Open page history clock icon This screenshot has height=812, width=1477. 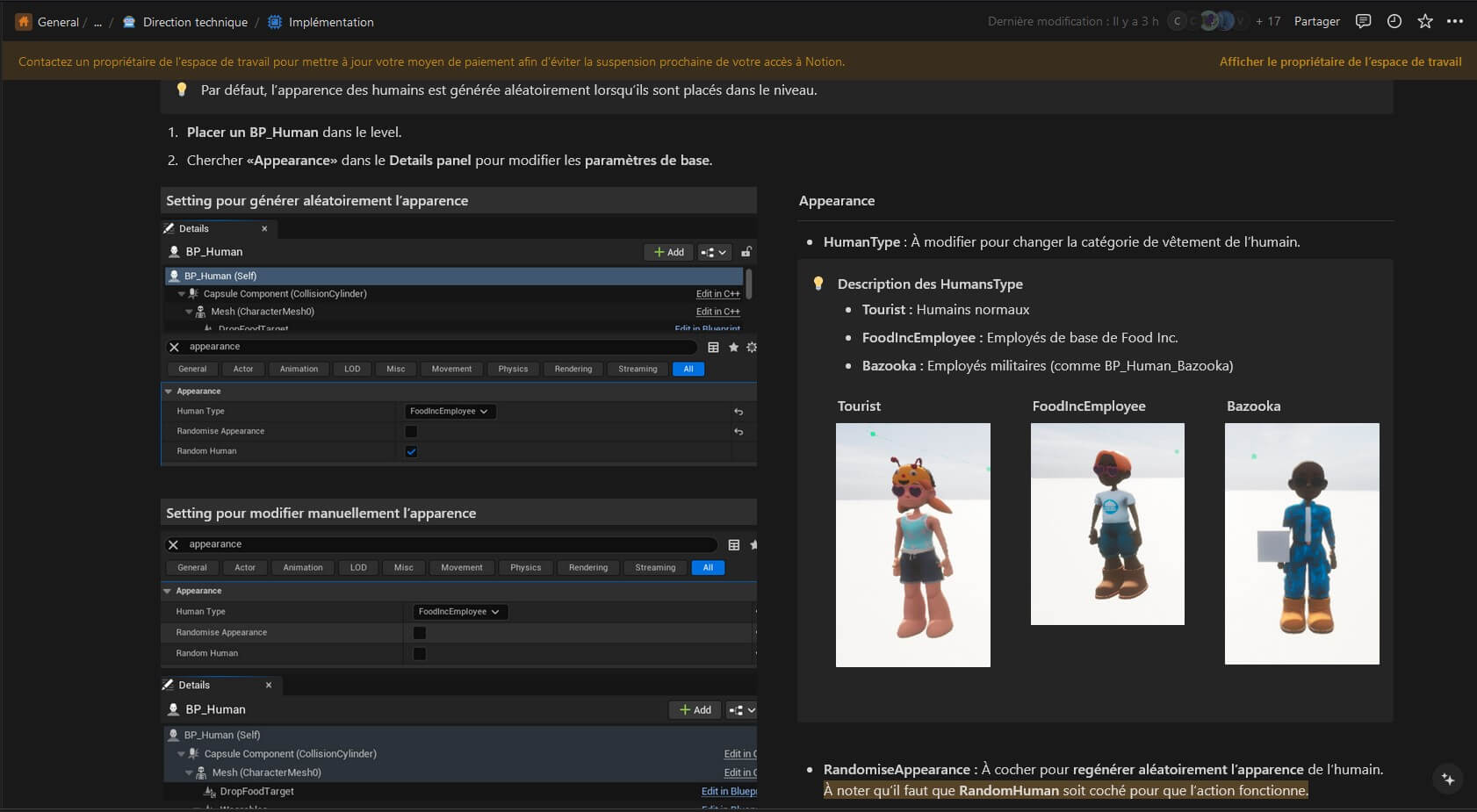coord(1394,22)
